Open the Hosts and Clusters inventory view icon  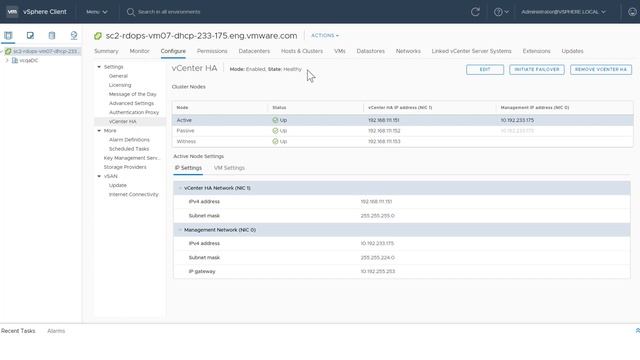click(x=8, y=36)
